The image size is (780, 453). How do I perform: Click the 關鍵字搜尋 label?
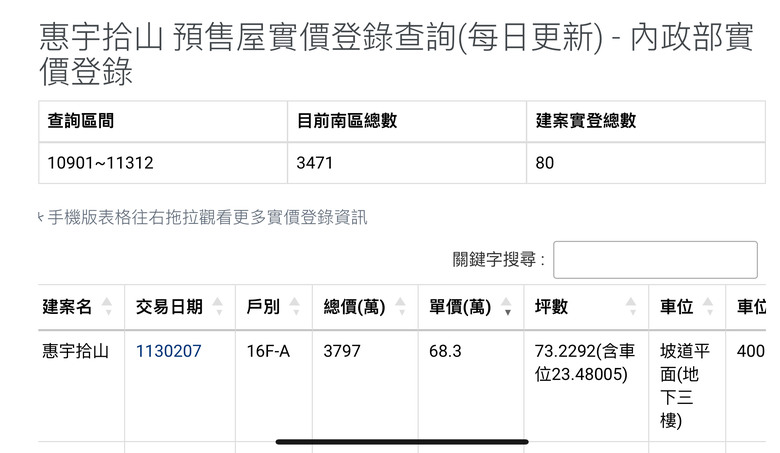click(x=498, y=260)
